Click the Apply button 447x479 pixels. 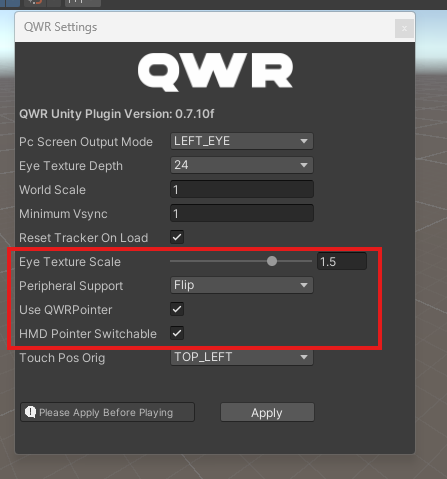click(267, 412)
